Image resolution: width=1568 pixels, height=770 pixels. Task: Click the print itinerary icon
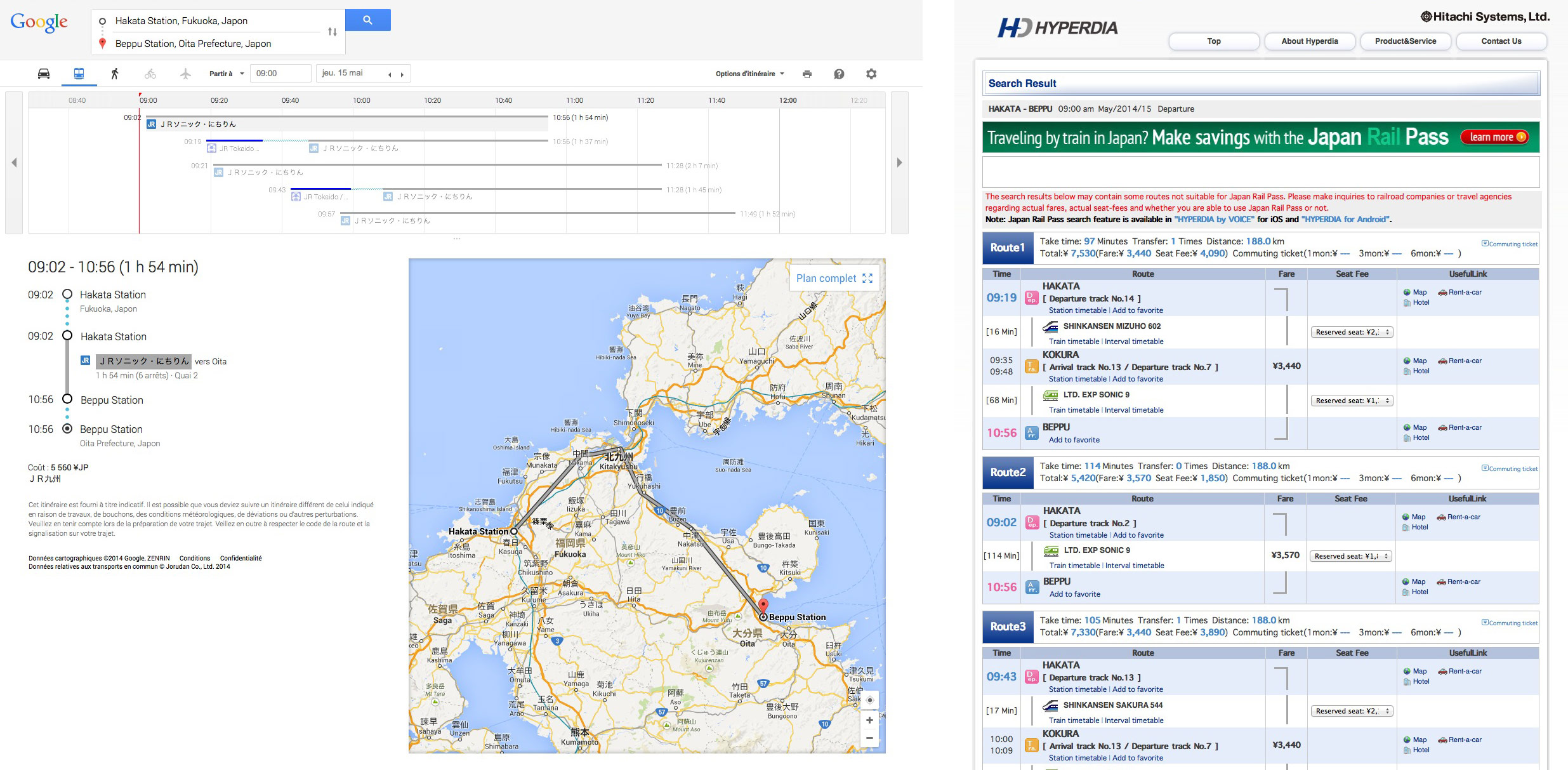(807, 74)
